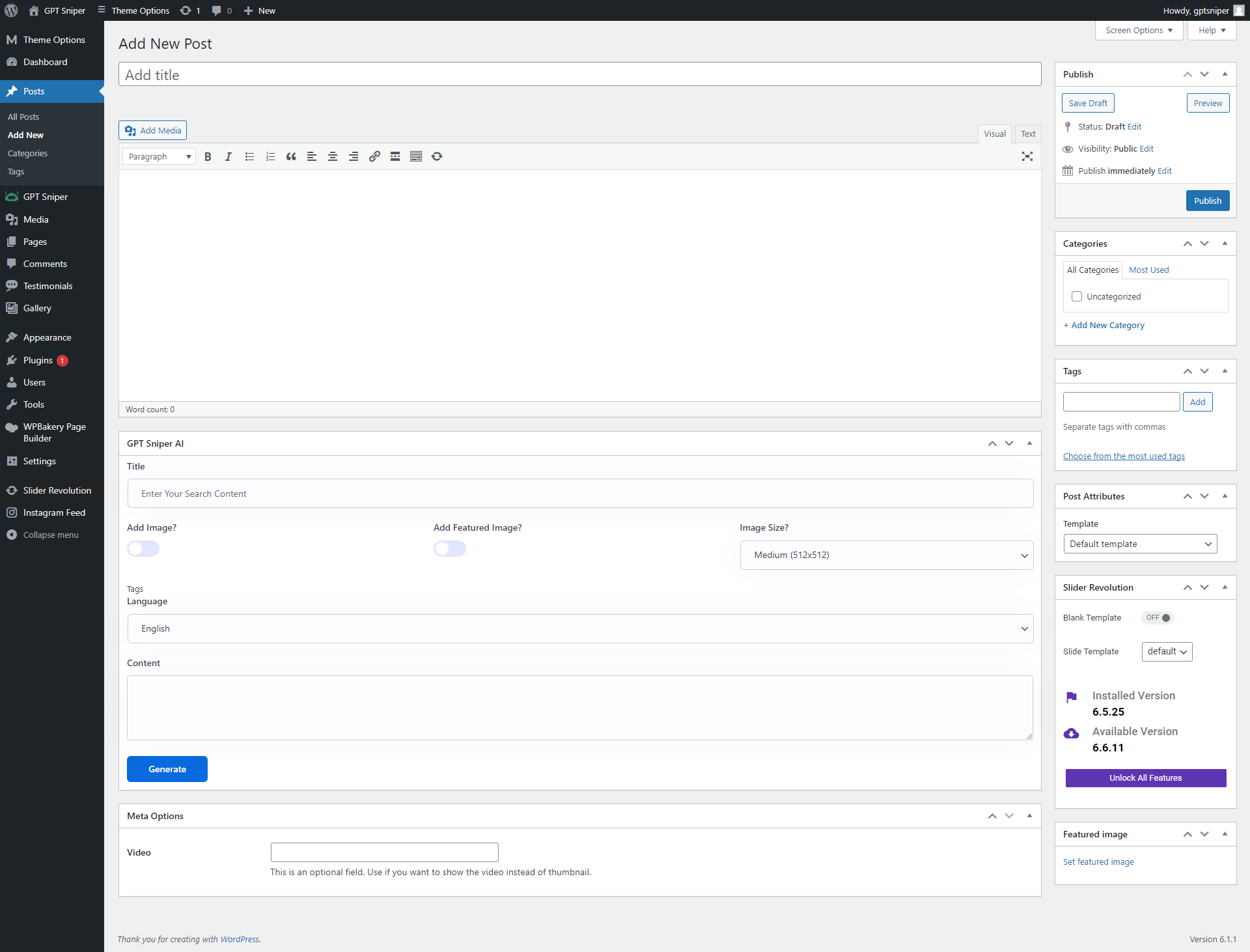Insert a numbered list

pos(270,156)
